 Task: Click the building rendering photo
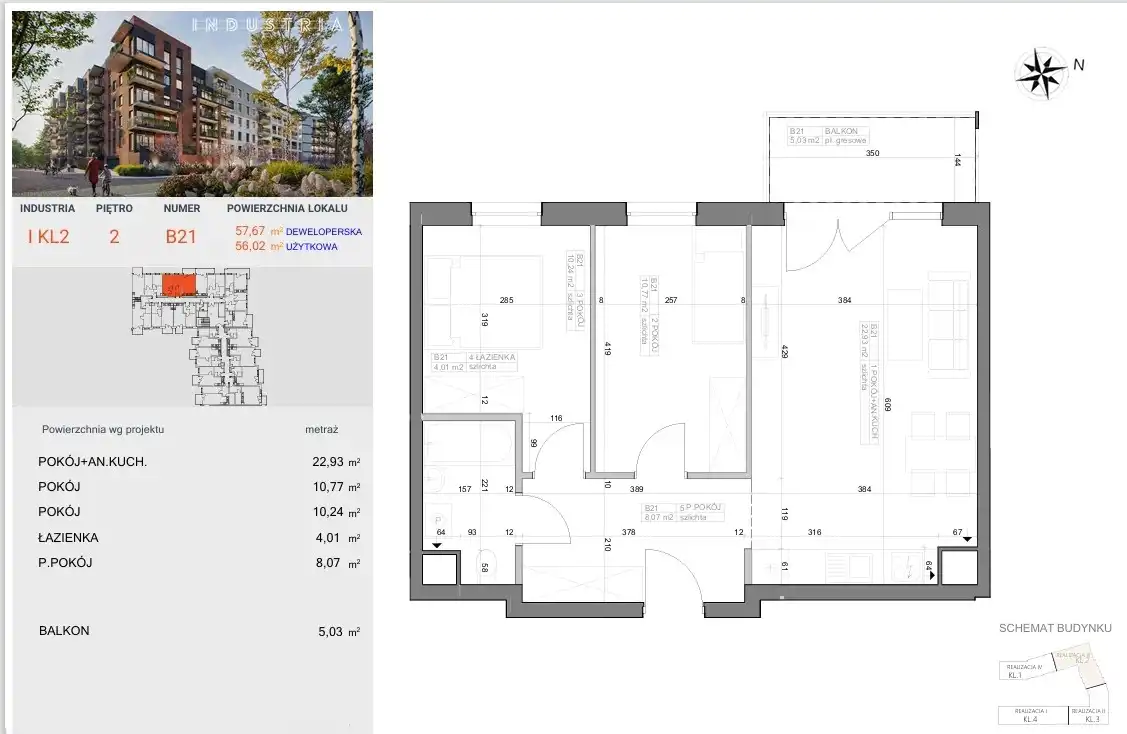pos(192,104)
